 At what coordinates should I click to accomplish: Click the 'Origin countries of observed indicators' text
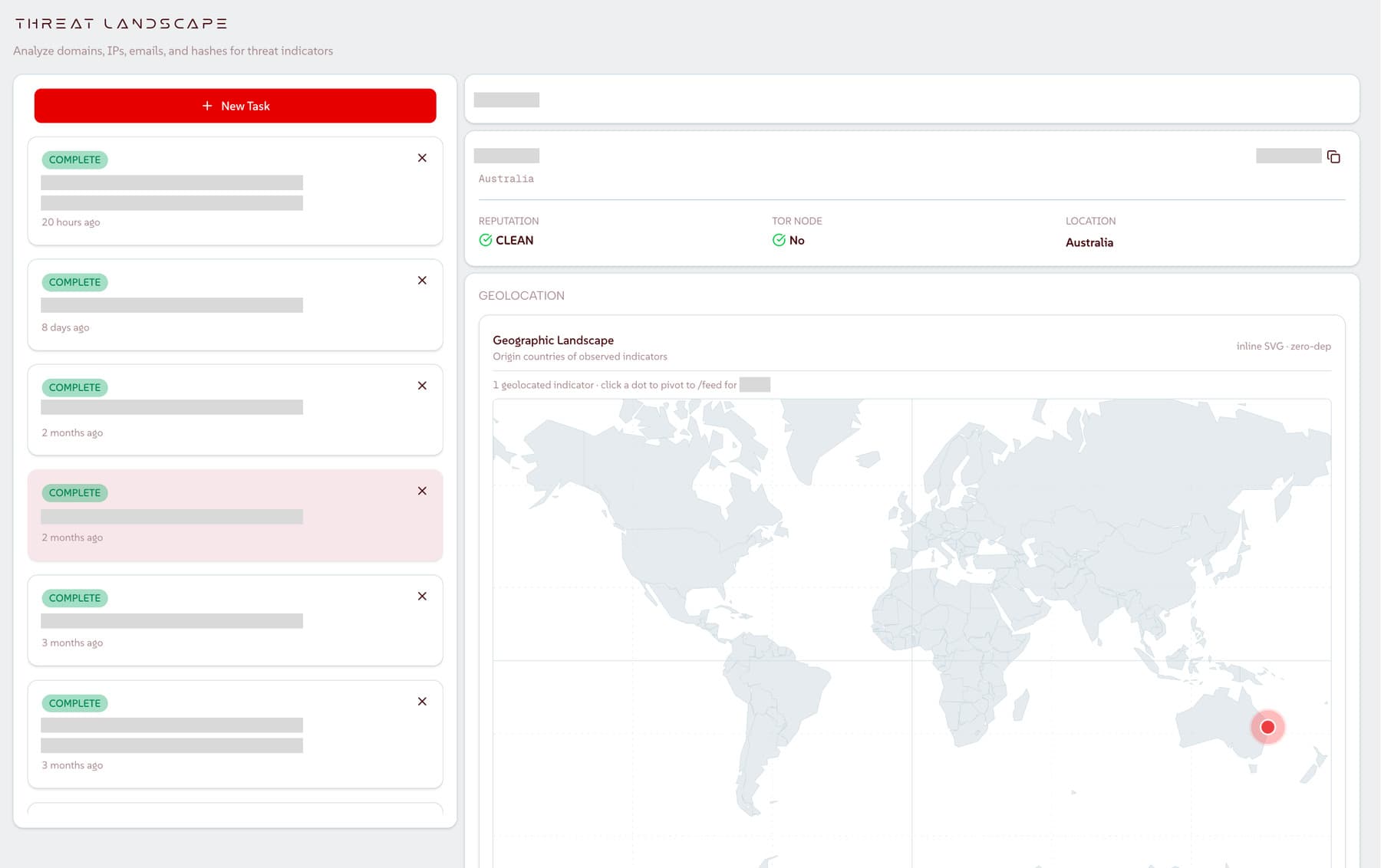tap(580, 357)
